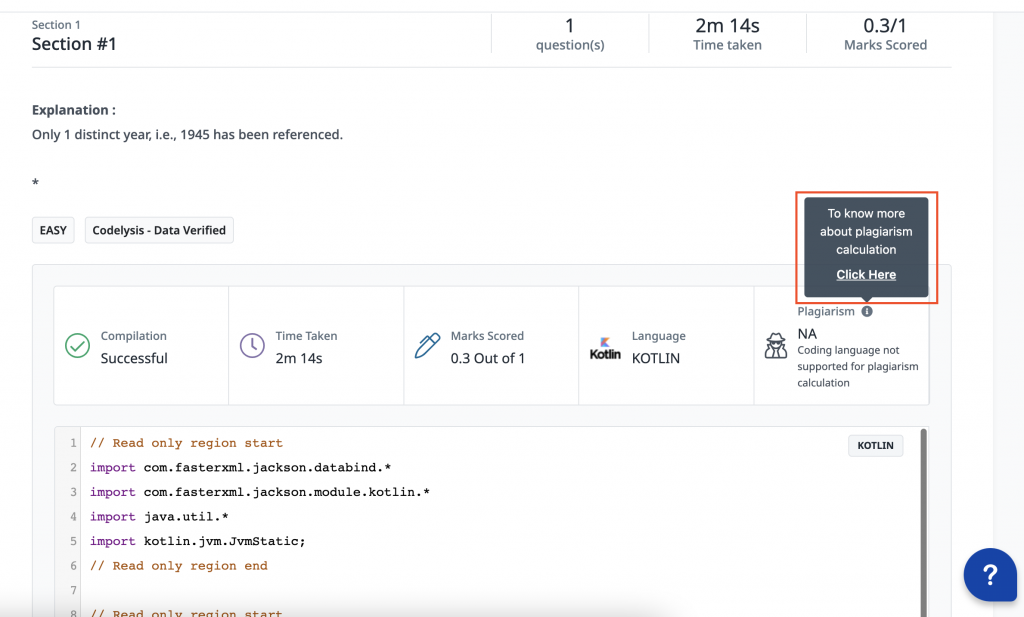The width and height of the screenshot is (1024, 617).
Task: Click the green Compilation Successful checkmark icon
Action: click(77, 346)
